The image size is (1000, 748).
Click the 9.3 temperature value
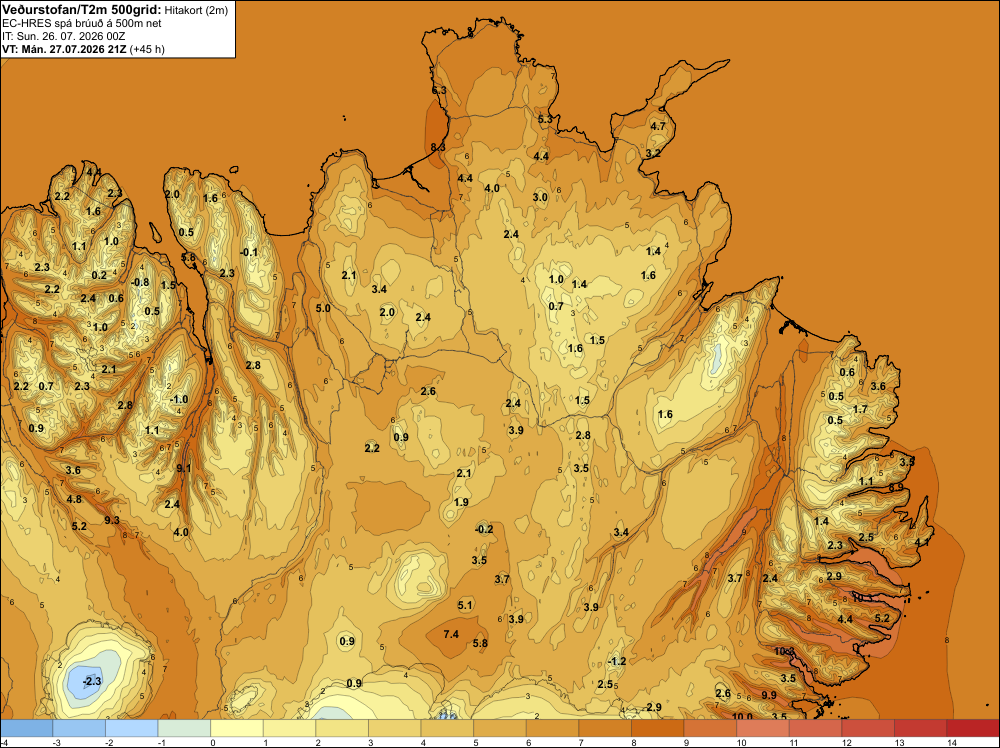tap(112, 520)
